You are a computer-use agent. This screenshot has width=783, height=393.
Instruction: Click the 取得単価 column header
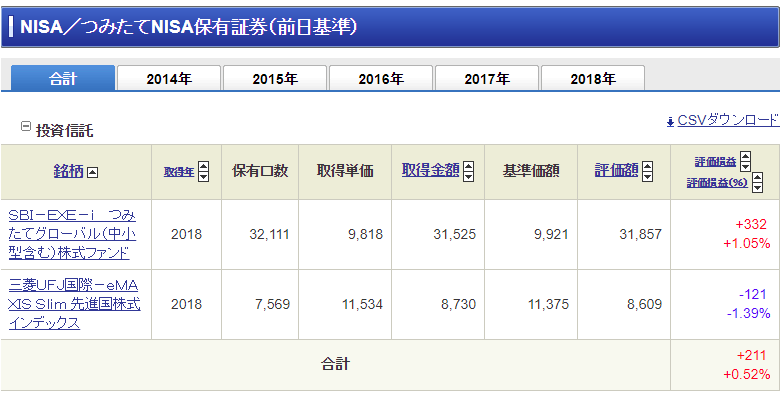pos(345,171)
